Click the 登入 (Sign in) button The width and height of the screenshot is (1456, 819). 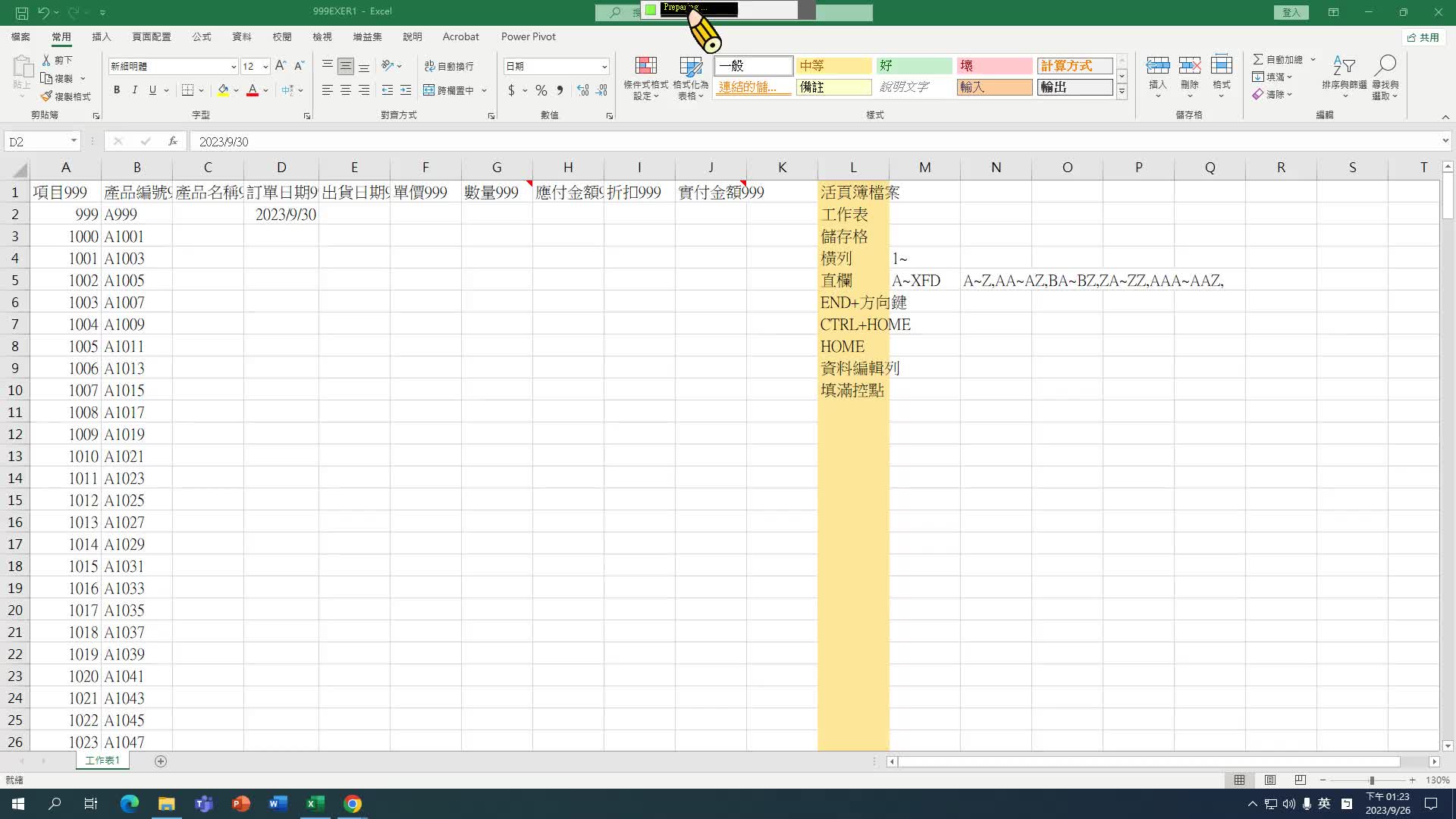tap(1291, 12)
